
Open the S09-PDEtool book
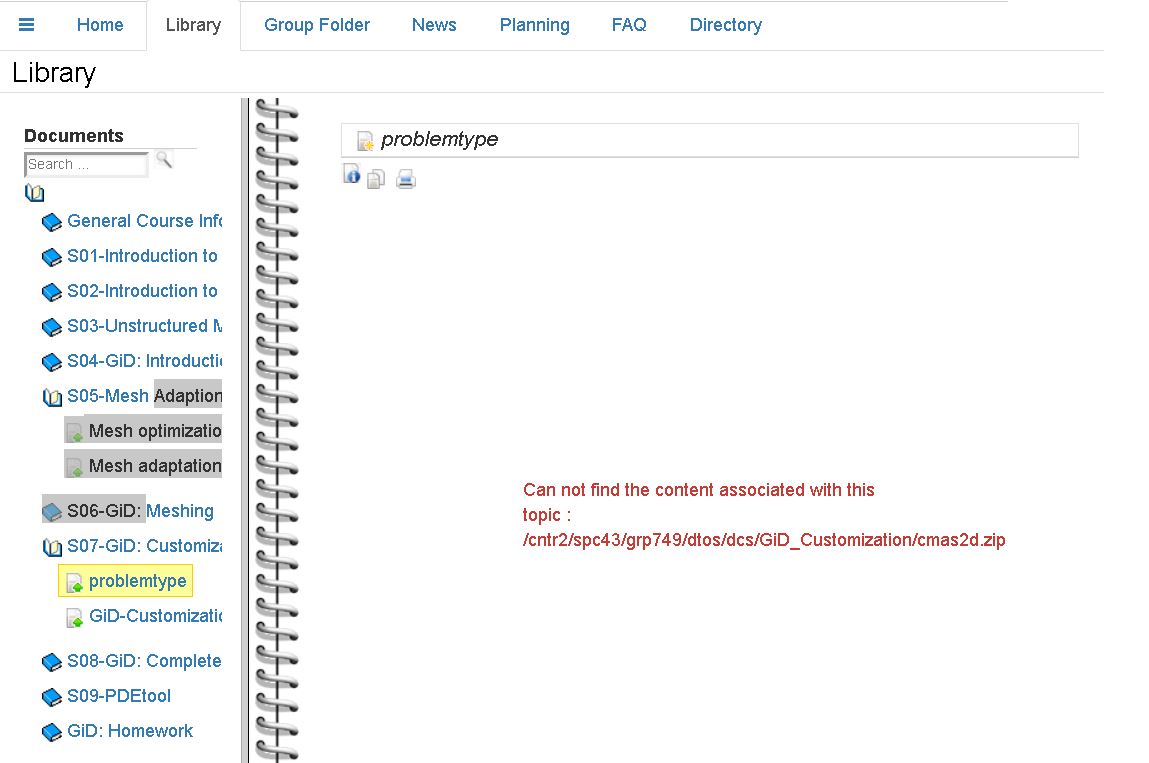click(x=118, y=696)
